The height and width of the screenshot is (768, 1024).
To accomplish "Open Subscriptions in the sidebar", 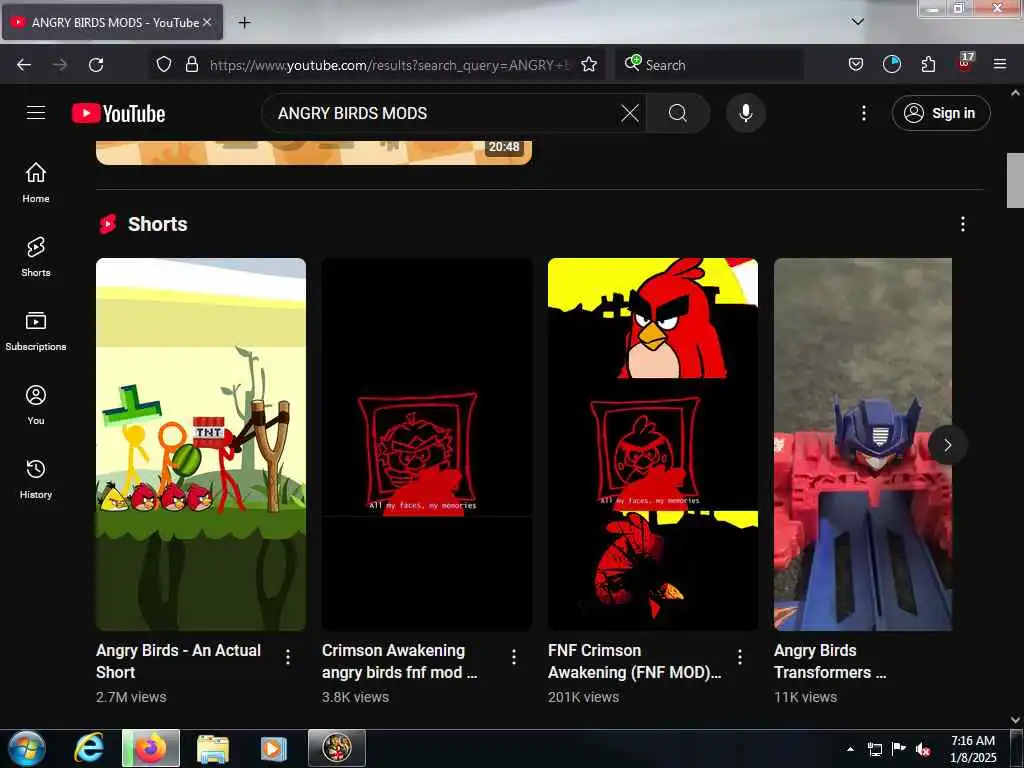I will click(36, 331).
